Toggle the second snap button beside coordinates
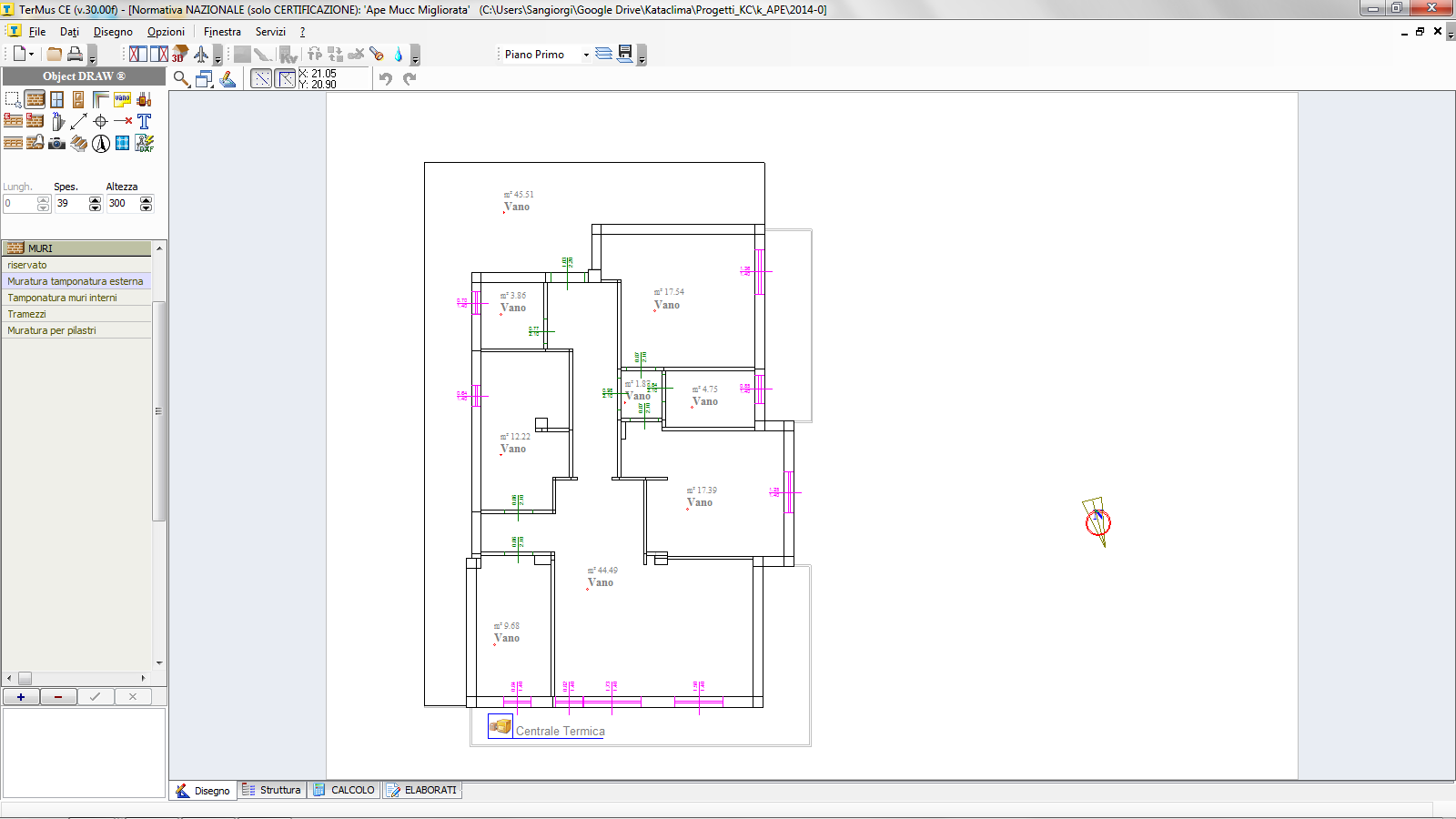The image size is (1456, 819). (x=285, y=79)
